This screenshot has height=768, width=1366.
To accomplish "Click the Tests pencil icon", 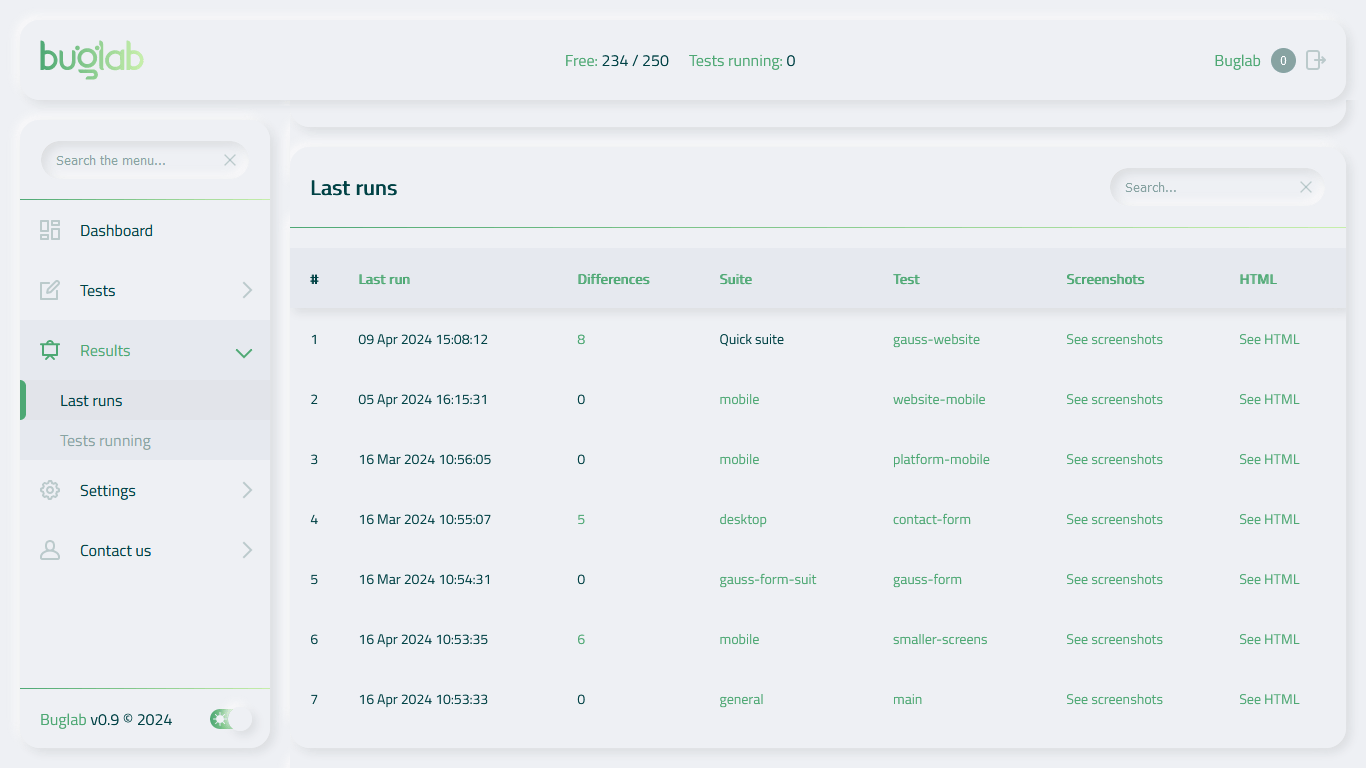I will 50,290.
